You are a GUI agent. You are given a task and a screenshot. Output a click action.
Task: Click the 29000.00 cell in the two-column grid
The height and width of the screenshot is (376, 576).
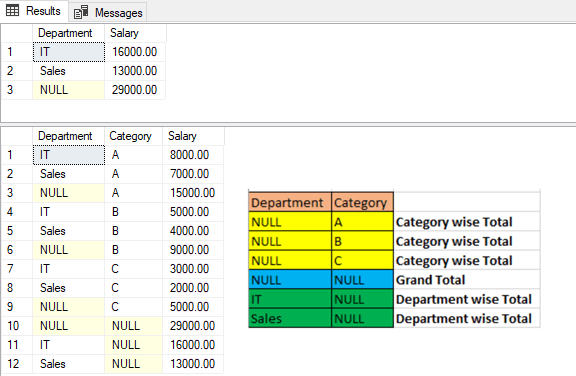pyautogui.click(x=135, y=90)
